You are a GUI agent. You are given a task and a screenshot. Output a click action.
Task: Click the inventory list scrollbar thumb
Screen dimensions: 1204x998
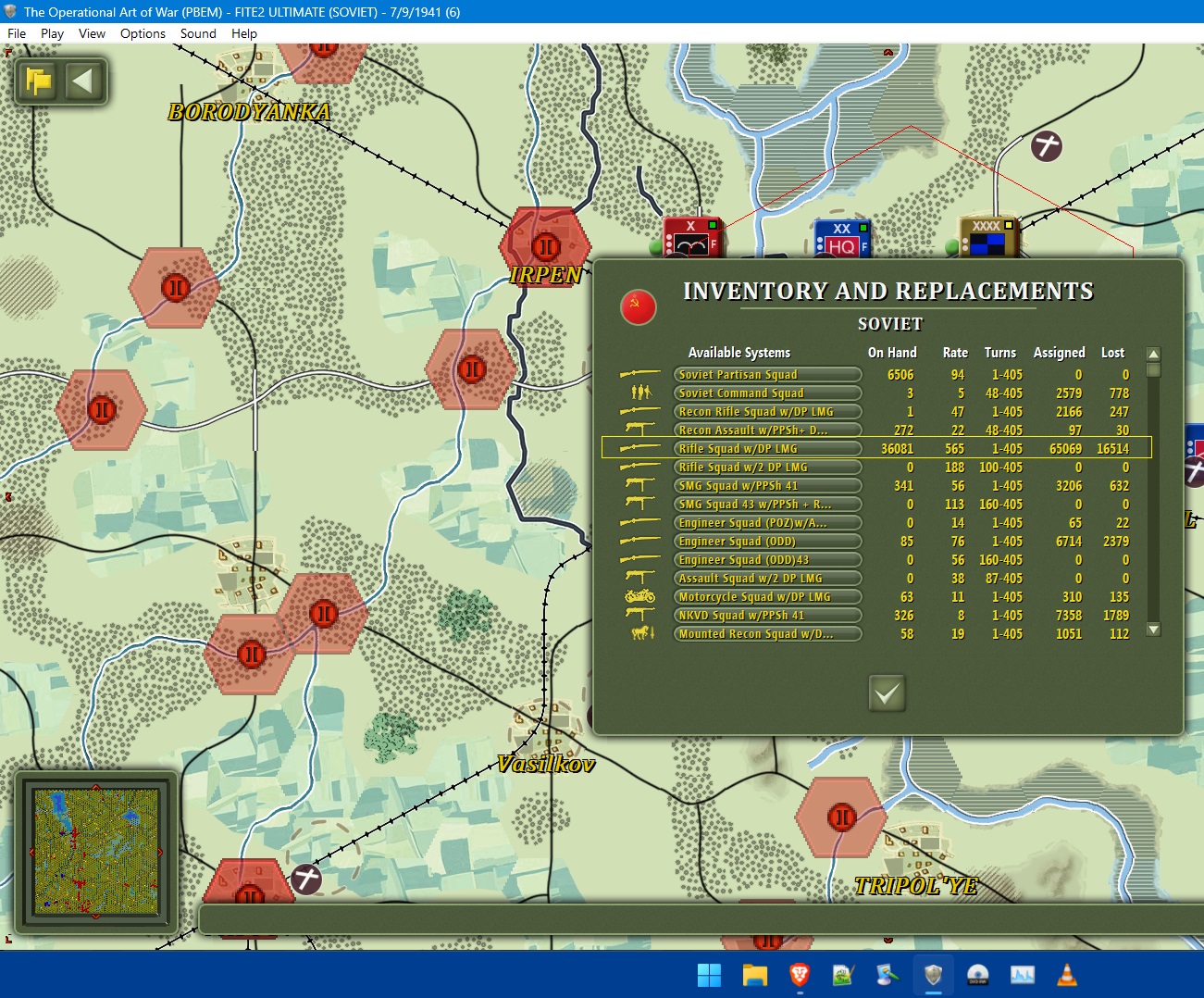coord(1153,369)
